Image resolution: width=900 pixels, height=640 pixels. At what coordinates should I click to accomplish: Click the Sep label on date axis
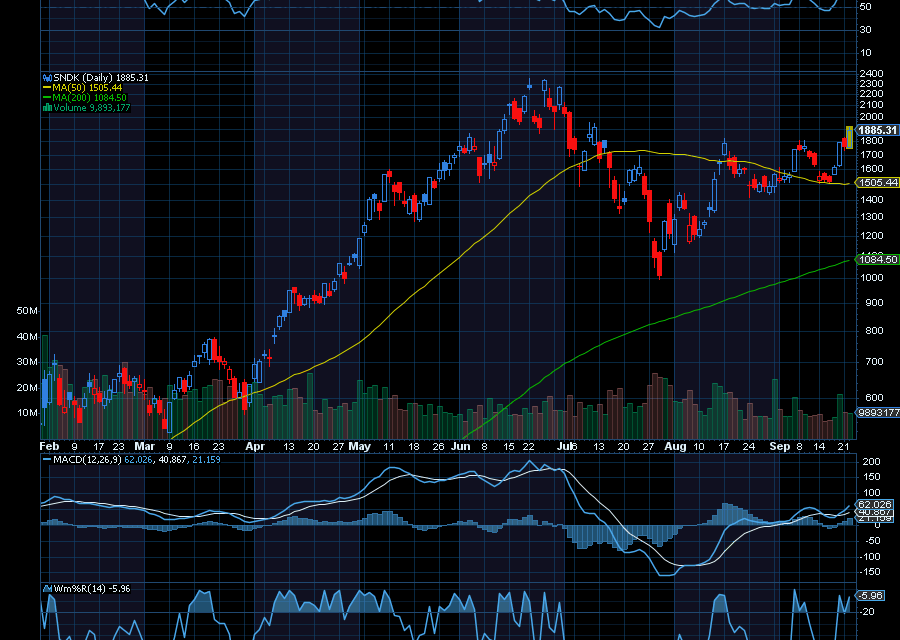pyautogui.click(x=780, y=446)
